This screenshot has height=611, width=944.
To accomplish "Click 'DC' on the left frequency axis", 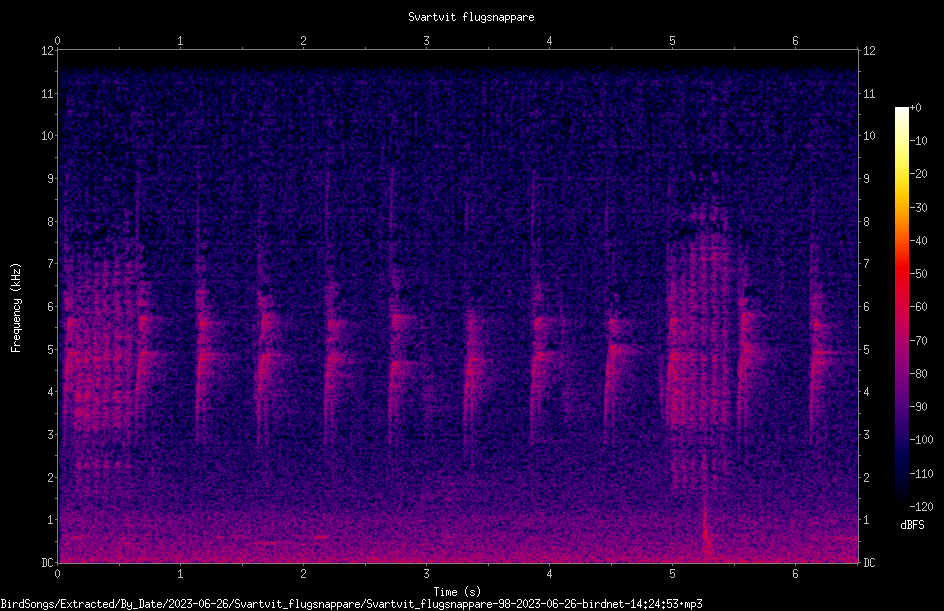I will click(x=47, y=563).
